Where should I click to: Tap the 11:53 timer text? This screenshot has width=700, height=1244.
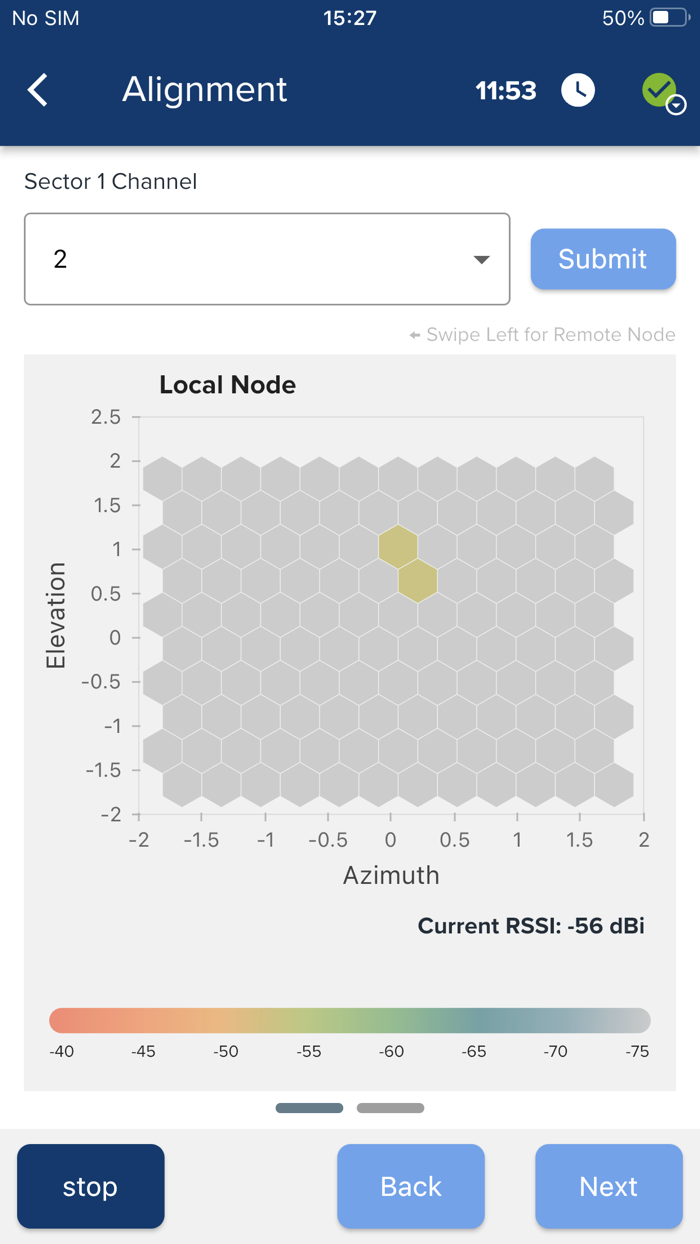click(506, 91)
